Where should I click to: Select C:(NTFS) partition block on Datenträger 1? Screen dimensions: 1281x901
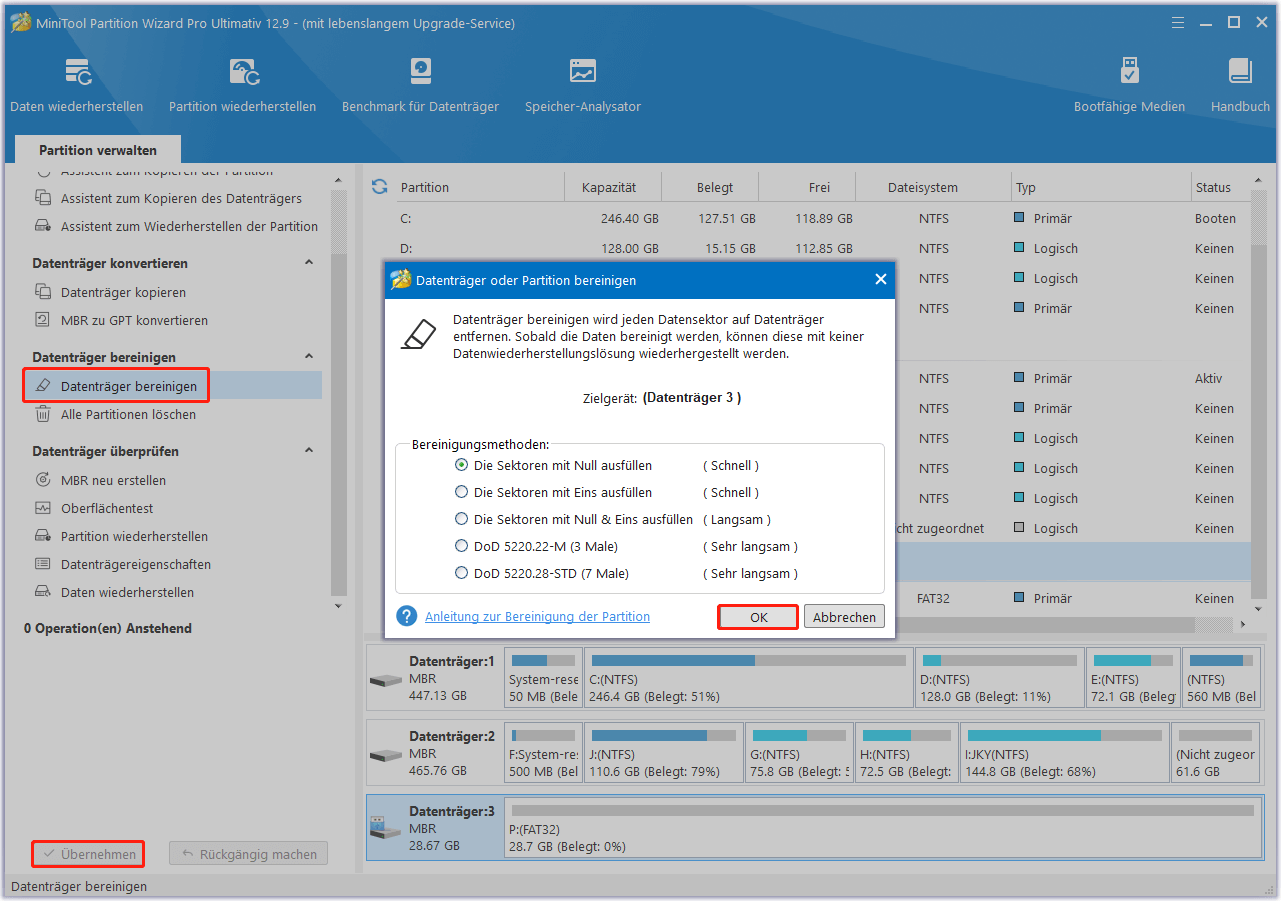[x=748, y=678]
